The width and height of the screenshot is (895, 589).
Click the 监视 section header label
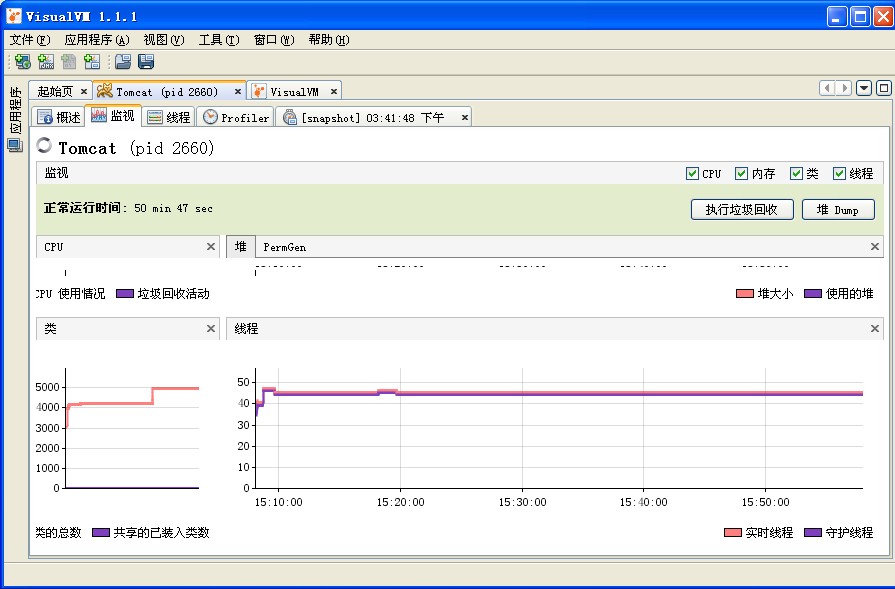pyautogui.click(x=57, y=173)
